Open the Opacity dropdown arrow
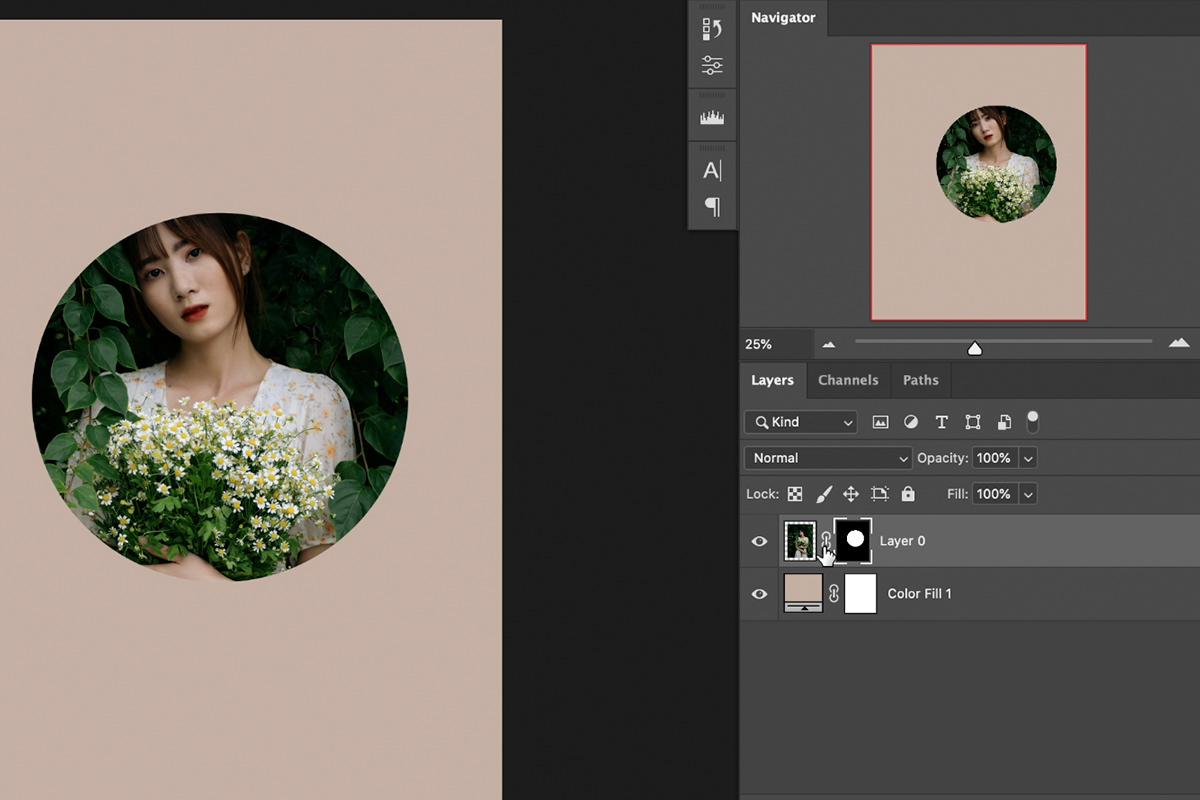 point(1029,457)
